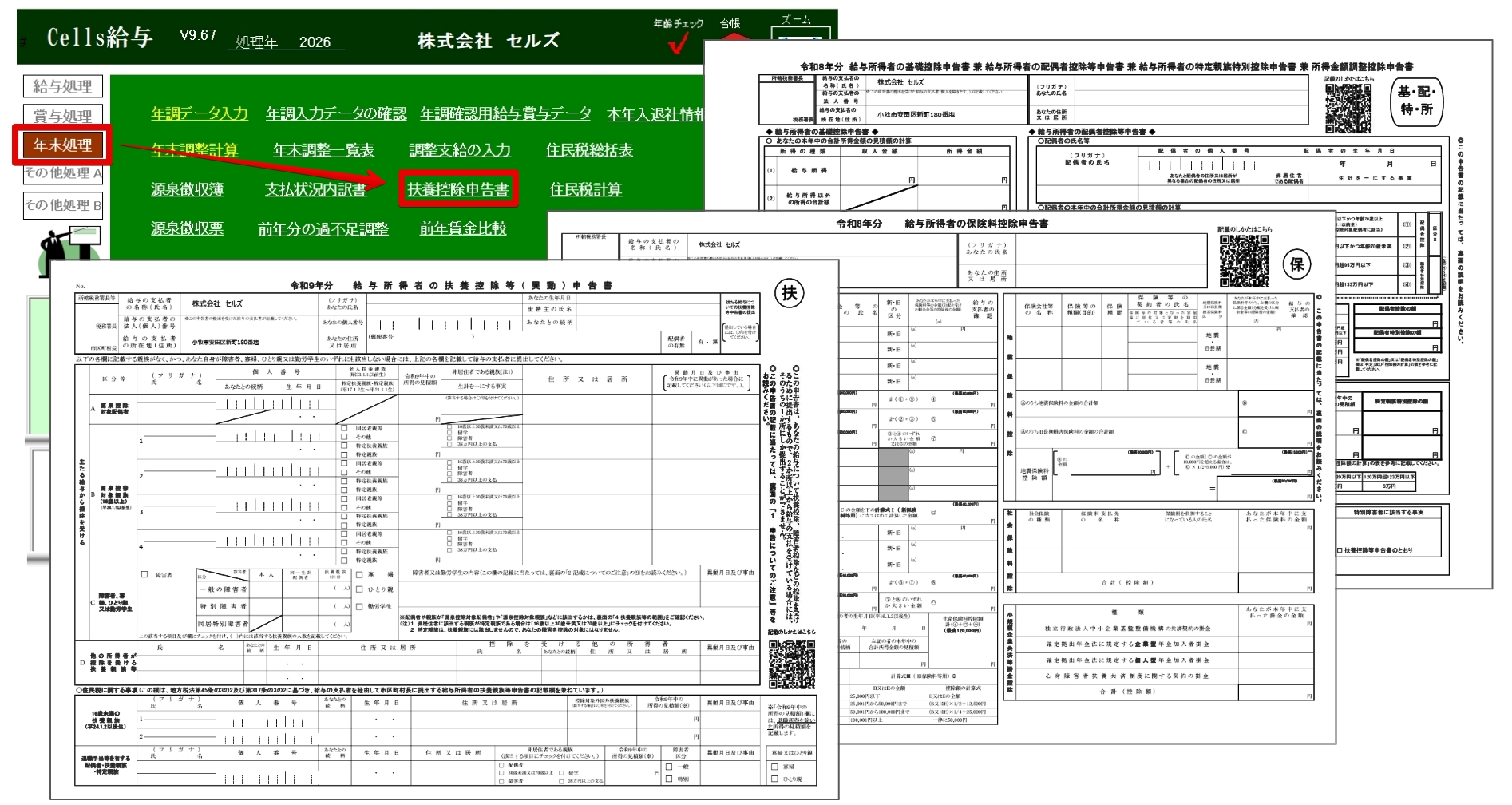Open the 年調データ入力 link
This screenshot has height=805, width=1512.
tap(200, 113)
